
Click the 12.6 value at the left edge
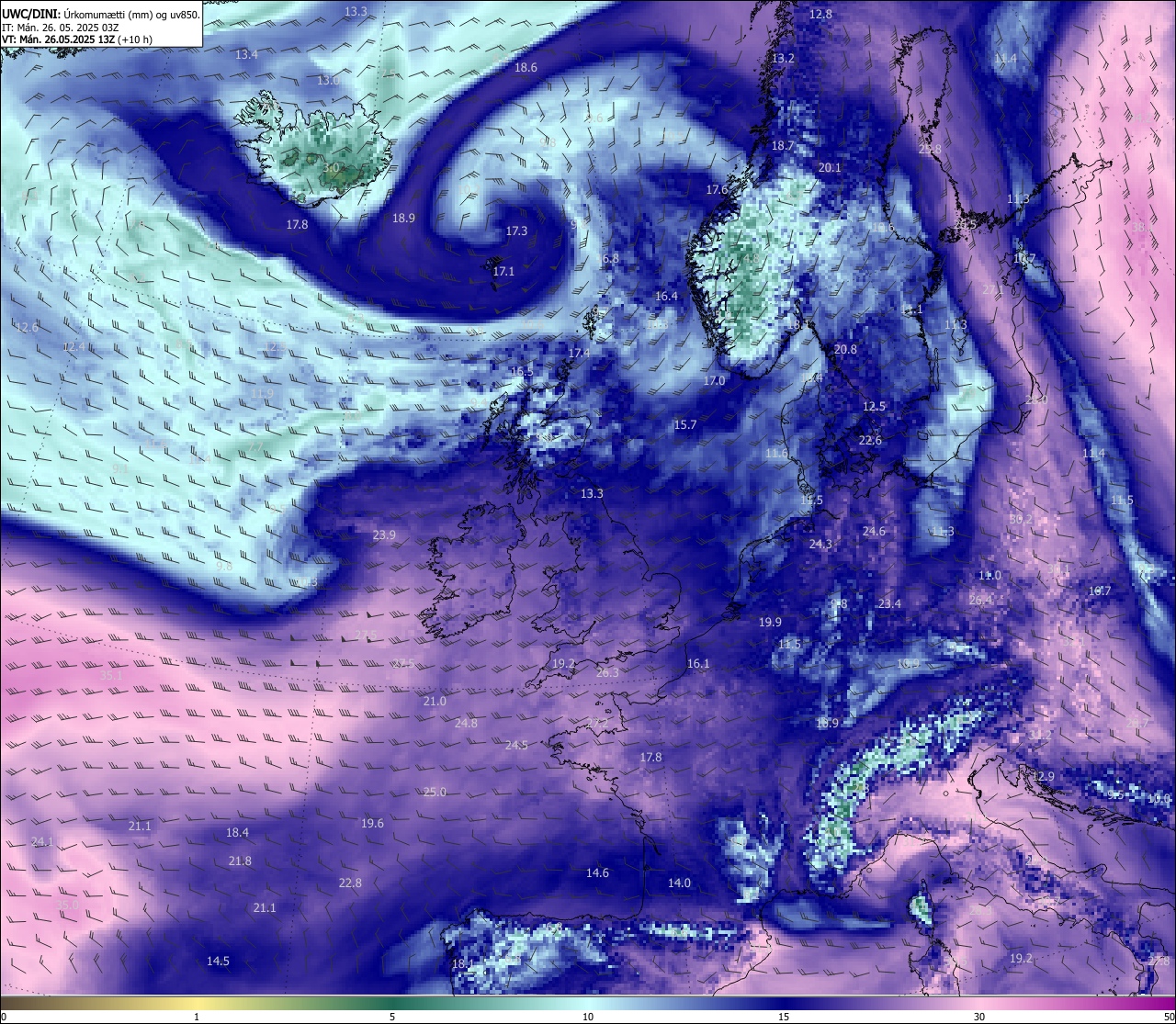point(28,328)
